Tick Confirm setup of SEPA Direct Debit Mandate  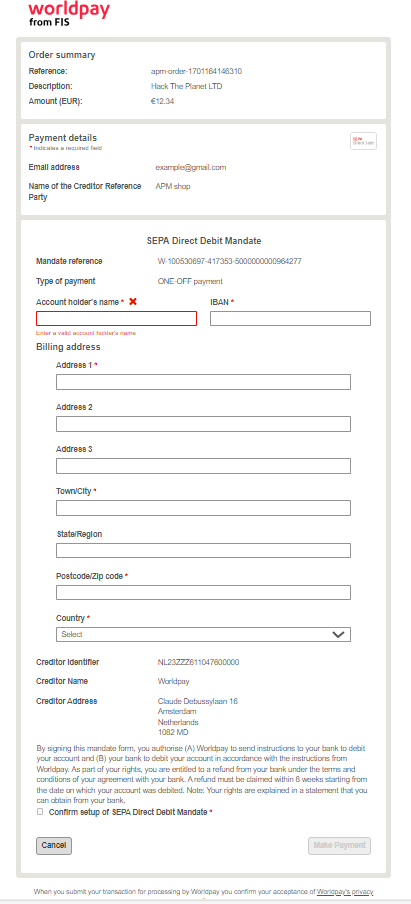tap(40, 812)
